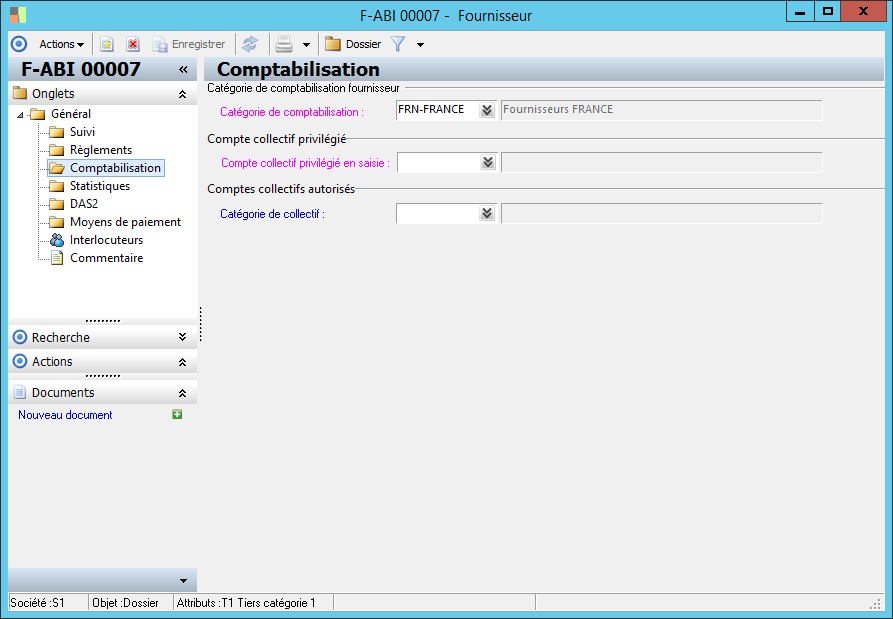Click the Enregistrer save button
The height and width of the screenshot is (619, 893).
[x=189, y=44]
